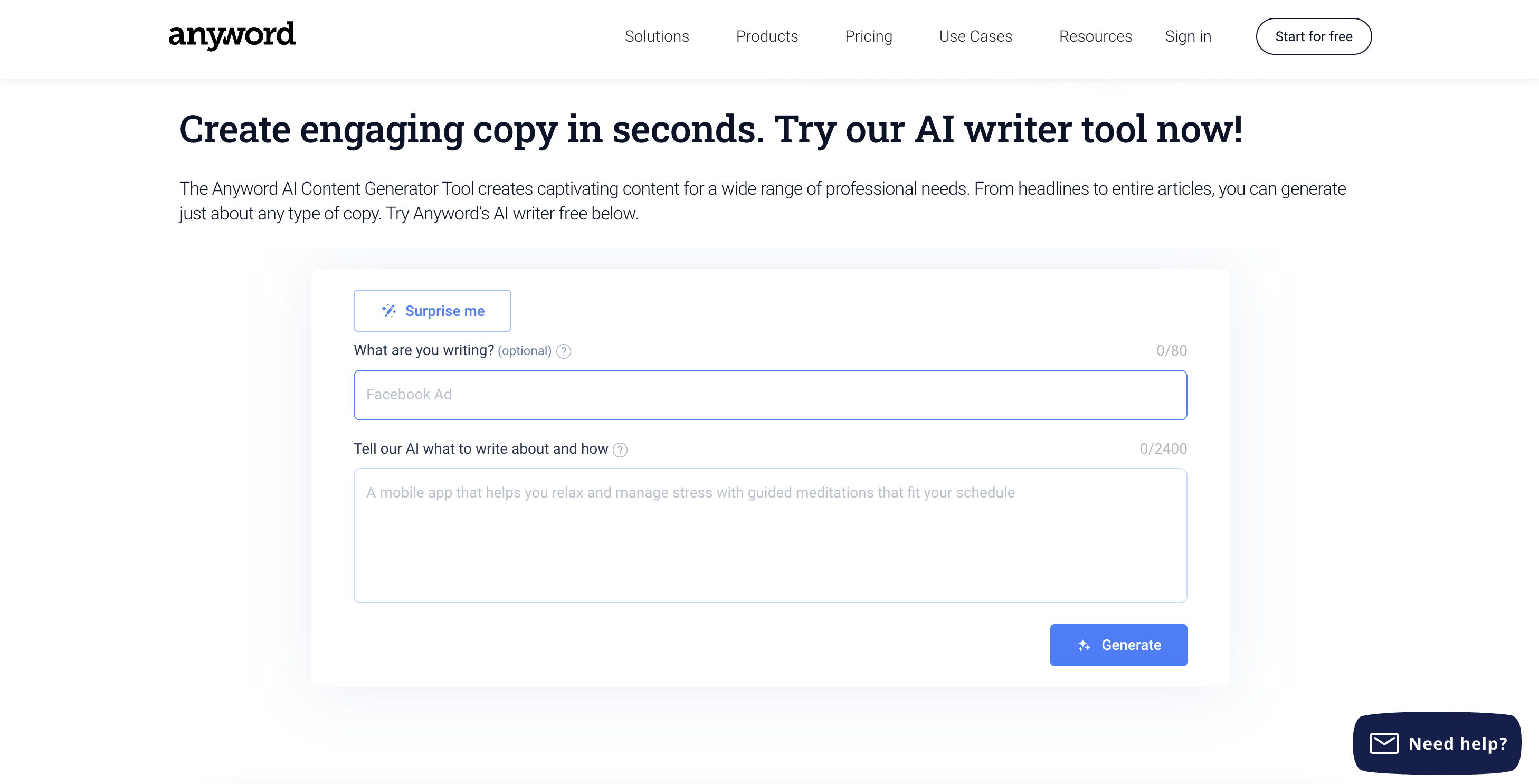1539x784 pixels.
Task: Click the Start for free button
Action: pyautogui.click(x=1313, y=36)
